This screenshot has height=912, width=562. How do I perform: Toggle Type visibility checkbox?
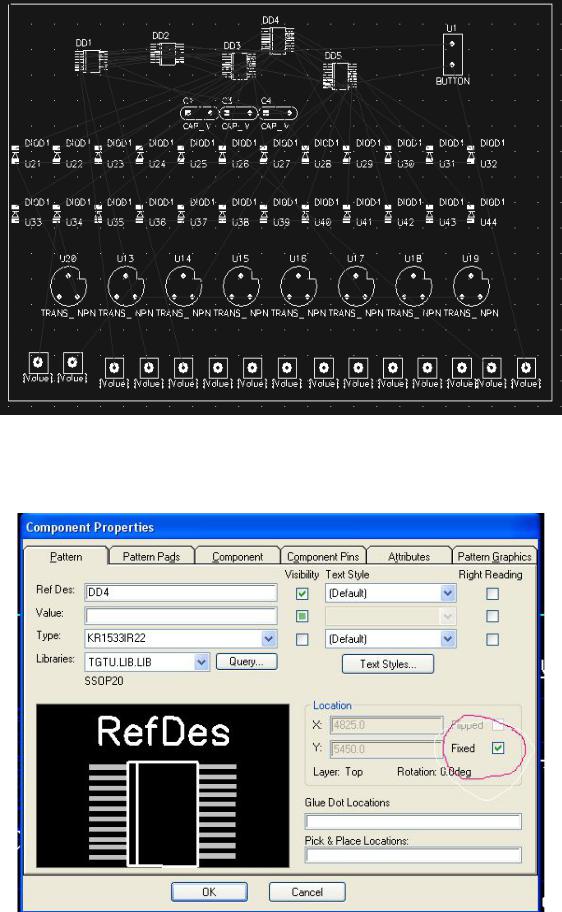(302, 639)
